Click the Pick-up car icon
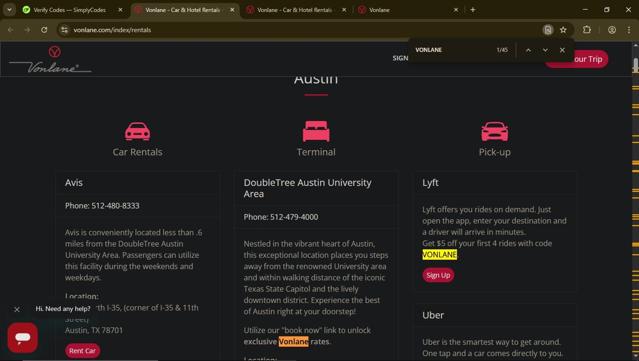 pos(494,131)
